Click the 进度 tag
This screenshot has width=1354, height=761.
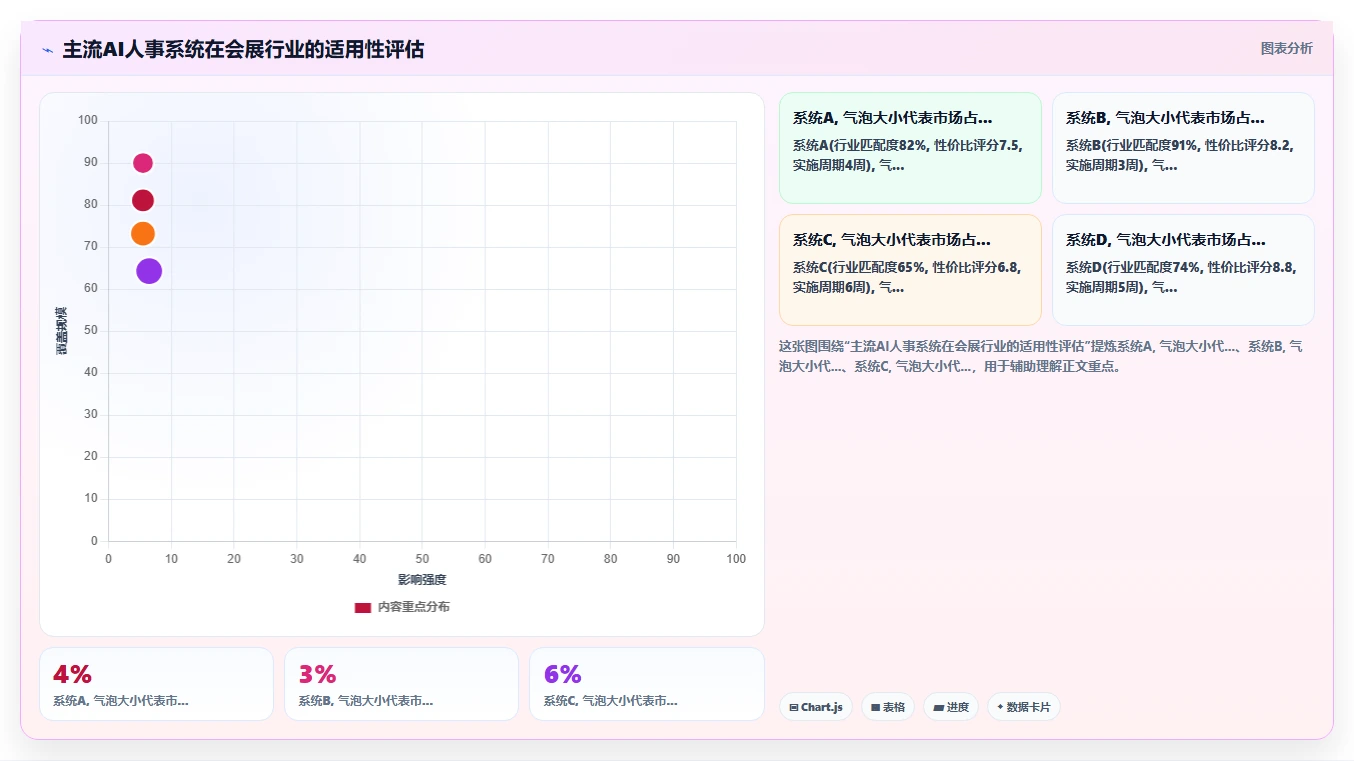951,707
